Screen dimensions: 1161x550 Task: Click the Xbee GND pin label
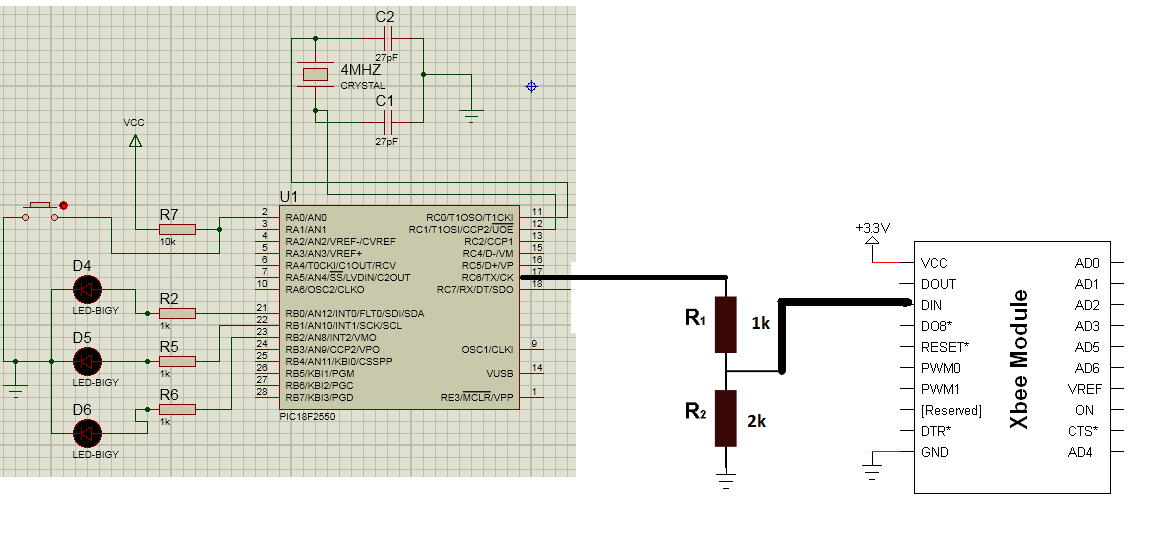tap(934, 452)
